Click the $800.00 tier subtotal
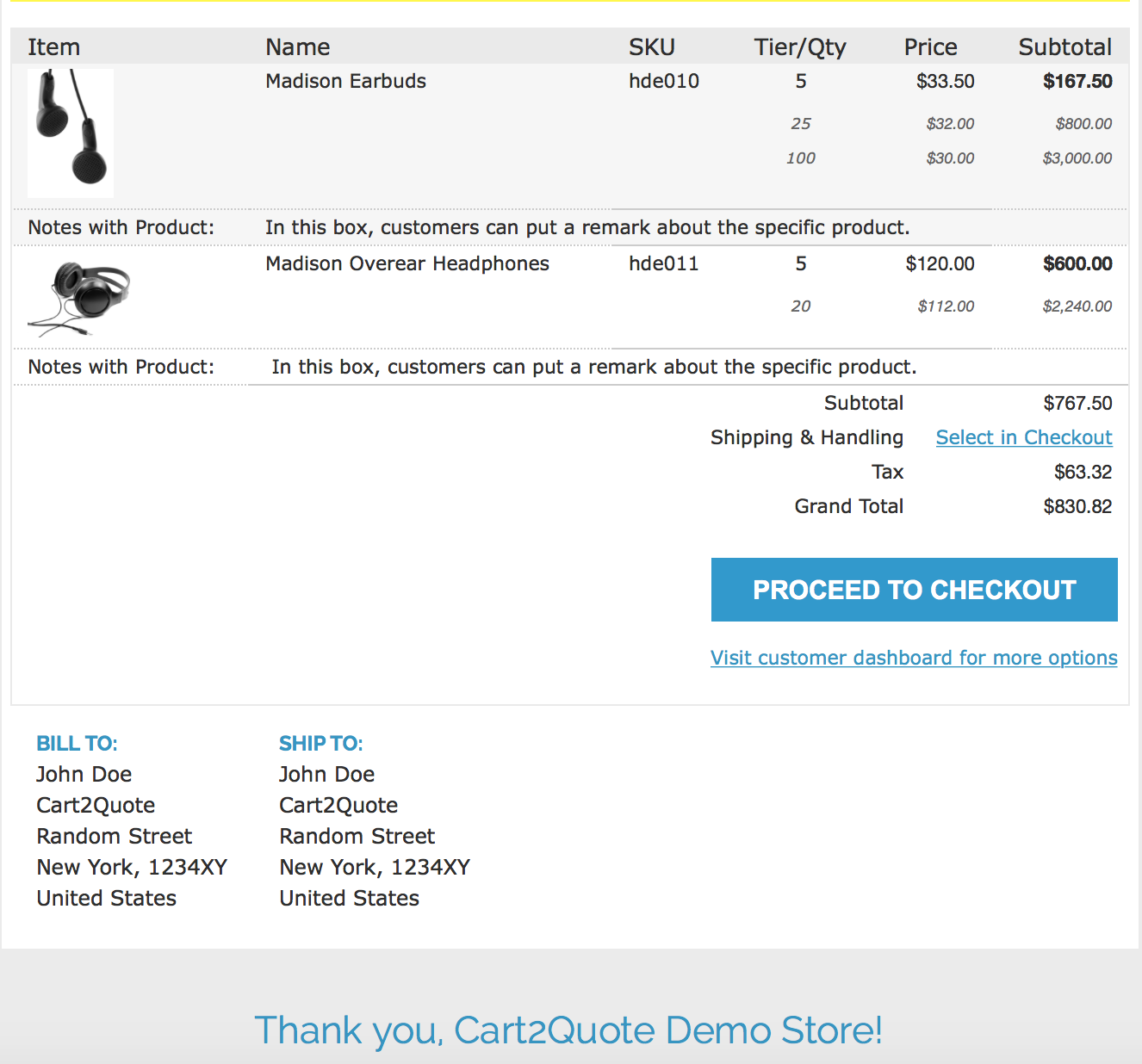1142x1064 pixels. click(1083, 124)
